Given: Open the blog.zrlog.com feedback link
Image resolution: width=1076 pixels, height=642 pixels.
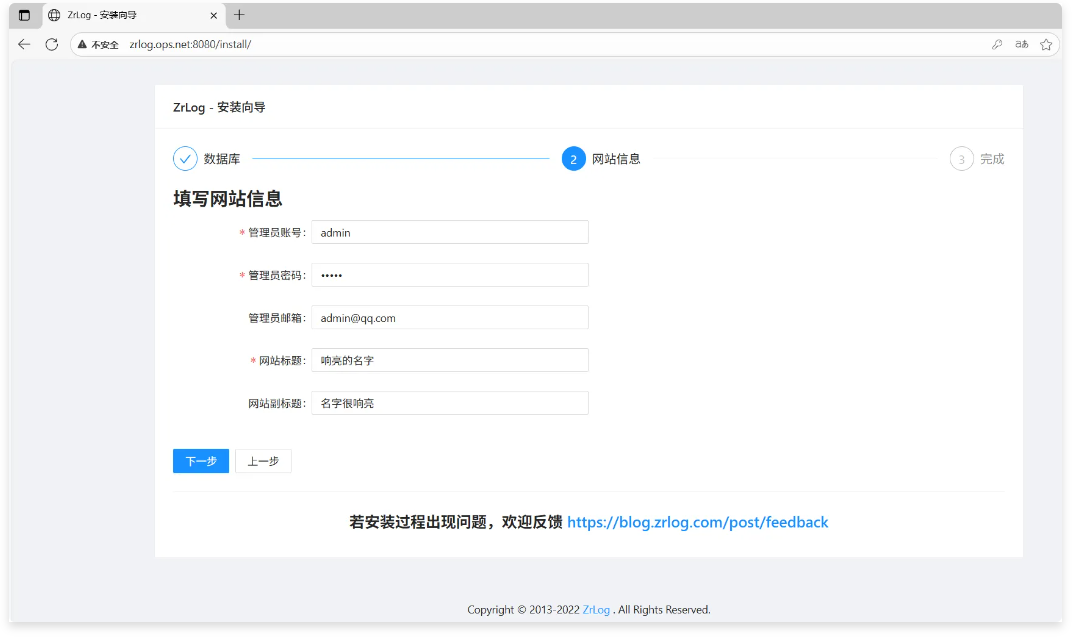Looking at the screenshot, I should click(697, 522).
